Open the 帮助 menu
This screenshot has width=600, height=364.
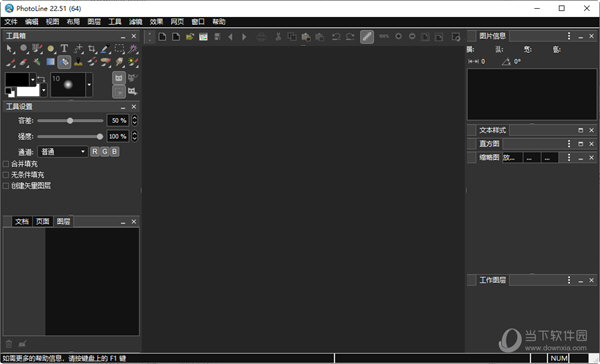point(219,22)
